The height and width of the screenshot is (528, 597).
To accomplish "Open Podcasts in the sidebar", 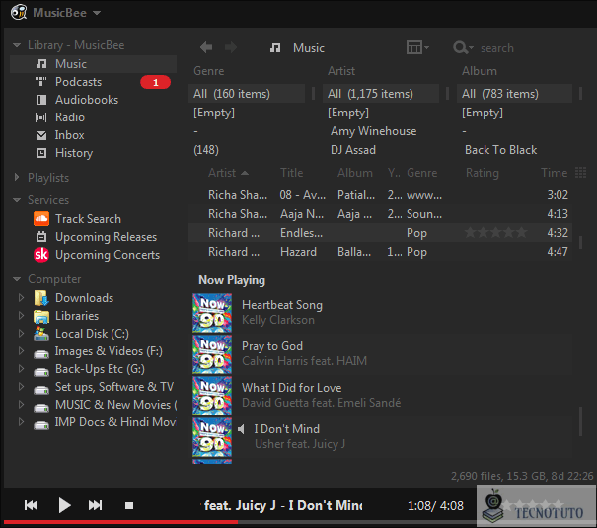I will point(78,82).
